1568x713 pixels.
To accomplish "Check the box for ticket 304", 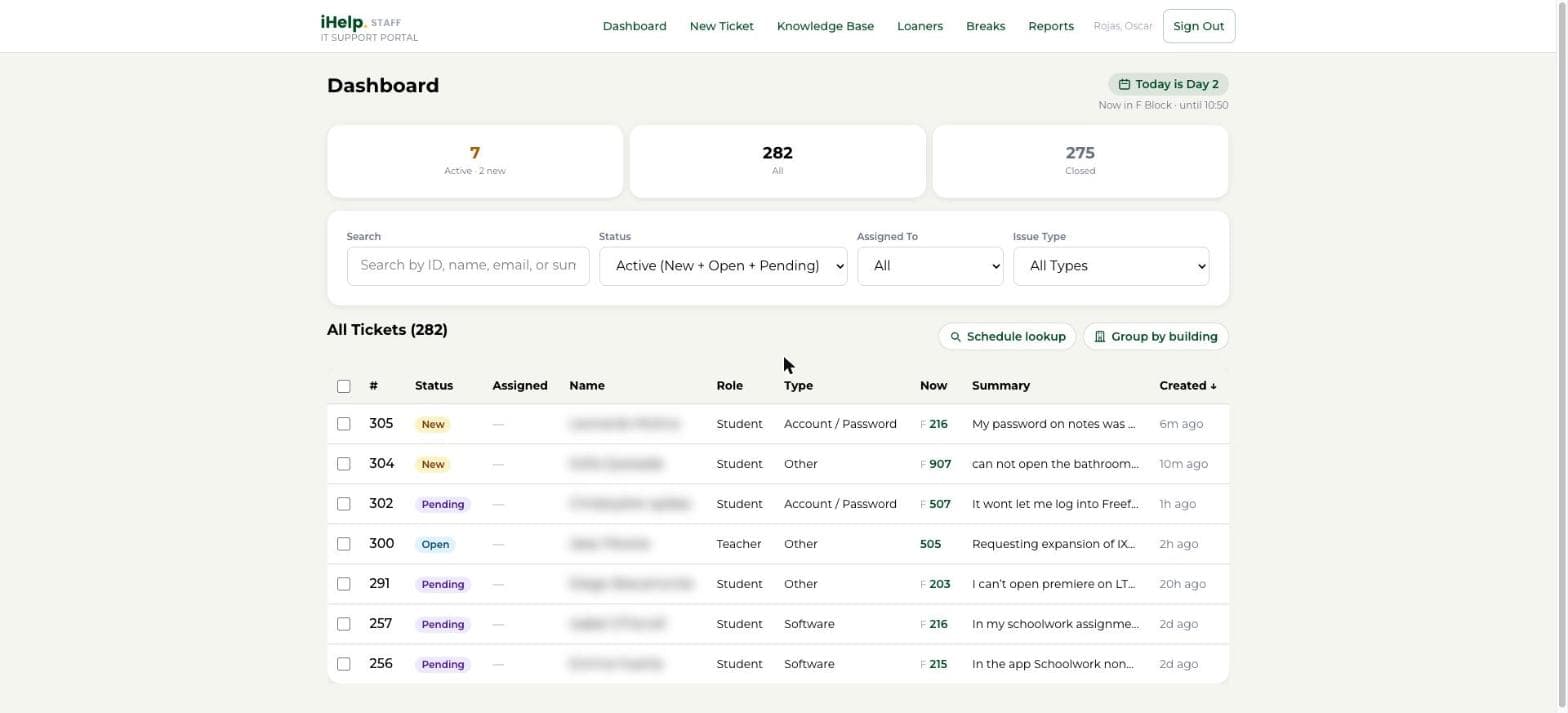I will click(344, 464).
